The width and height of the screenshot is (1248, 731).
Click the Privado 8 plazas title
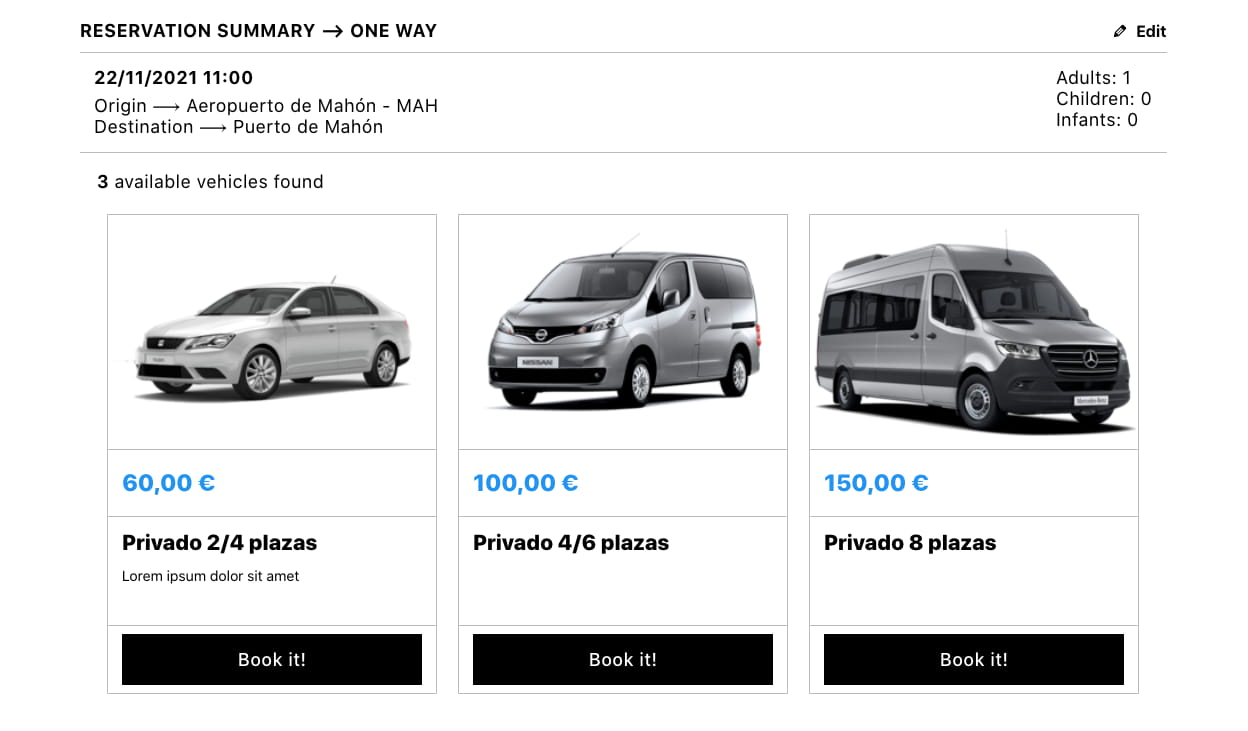910,543
